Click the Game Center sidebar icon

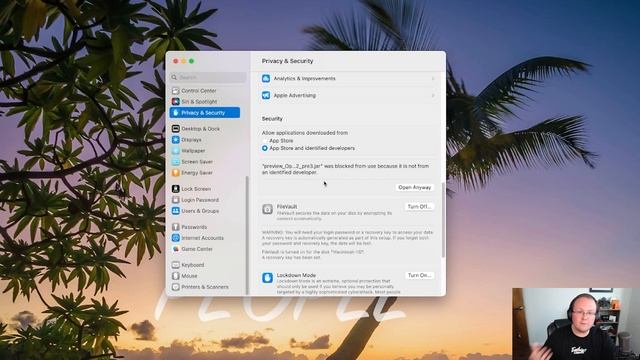pyautogui.click(x=176, y=249)
